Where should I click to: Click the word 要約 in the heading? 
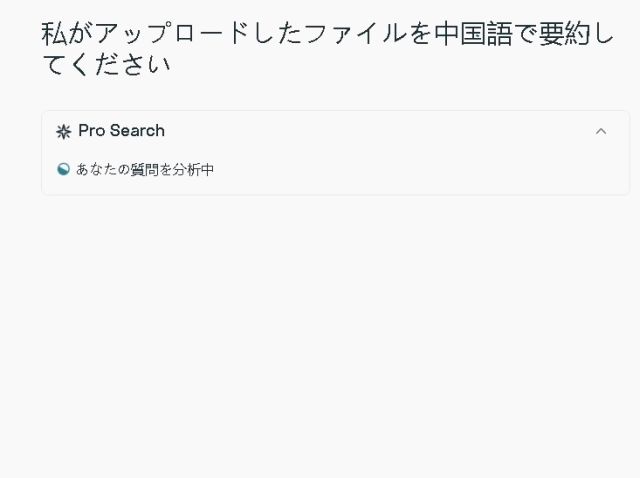pyautogui.click(x=564, y=33)
